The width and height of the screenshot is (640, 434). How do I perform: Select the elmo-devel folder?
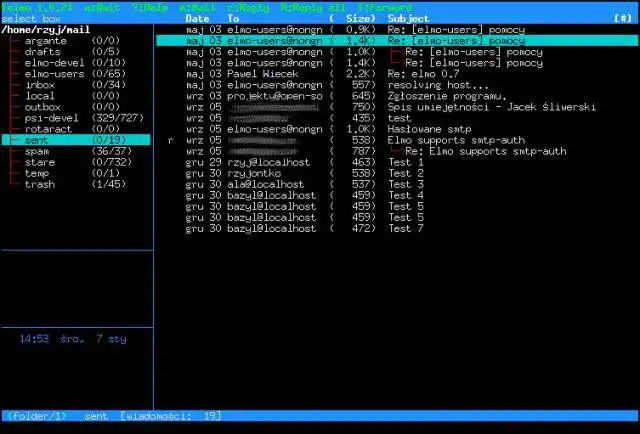click(76, 62)
